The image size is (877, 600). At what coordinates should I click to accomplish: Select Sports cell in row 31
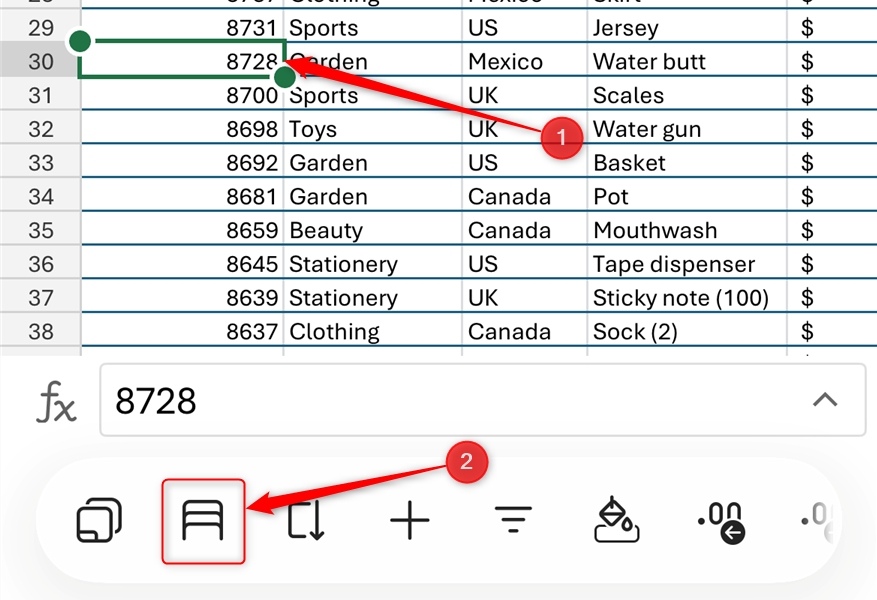pyautogui.click(x=373, y=95)
